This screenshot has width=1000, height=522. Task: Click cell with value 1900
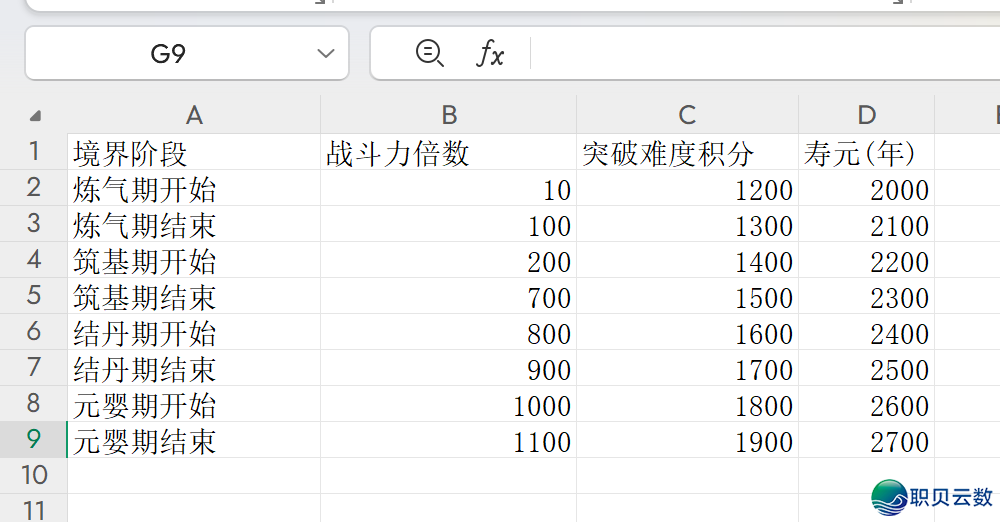[687, 440]
